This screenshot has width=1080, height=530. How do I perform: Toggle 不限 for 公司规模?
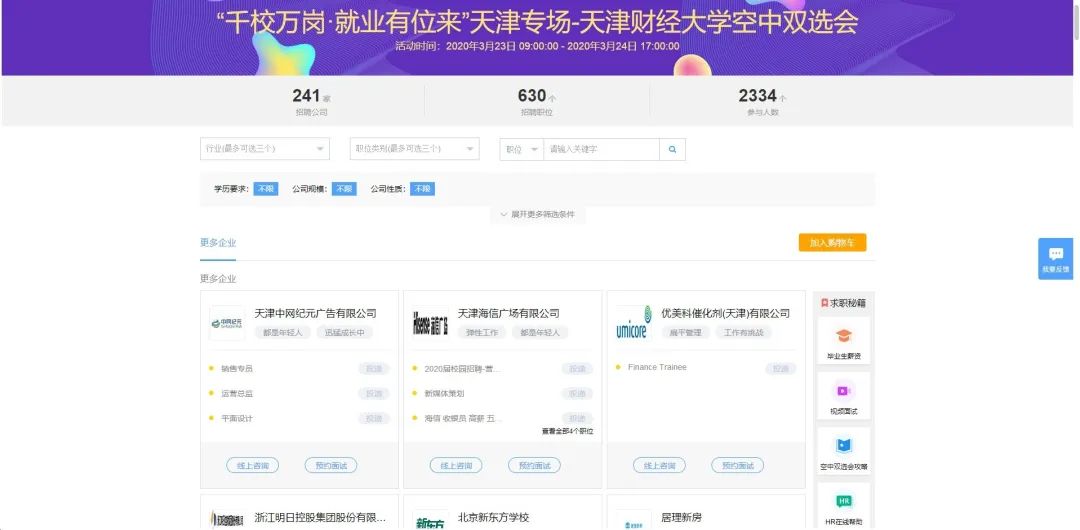(344, 189)
